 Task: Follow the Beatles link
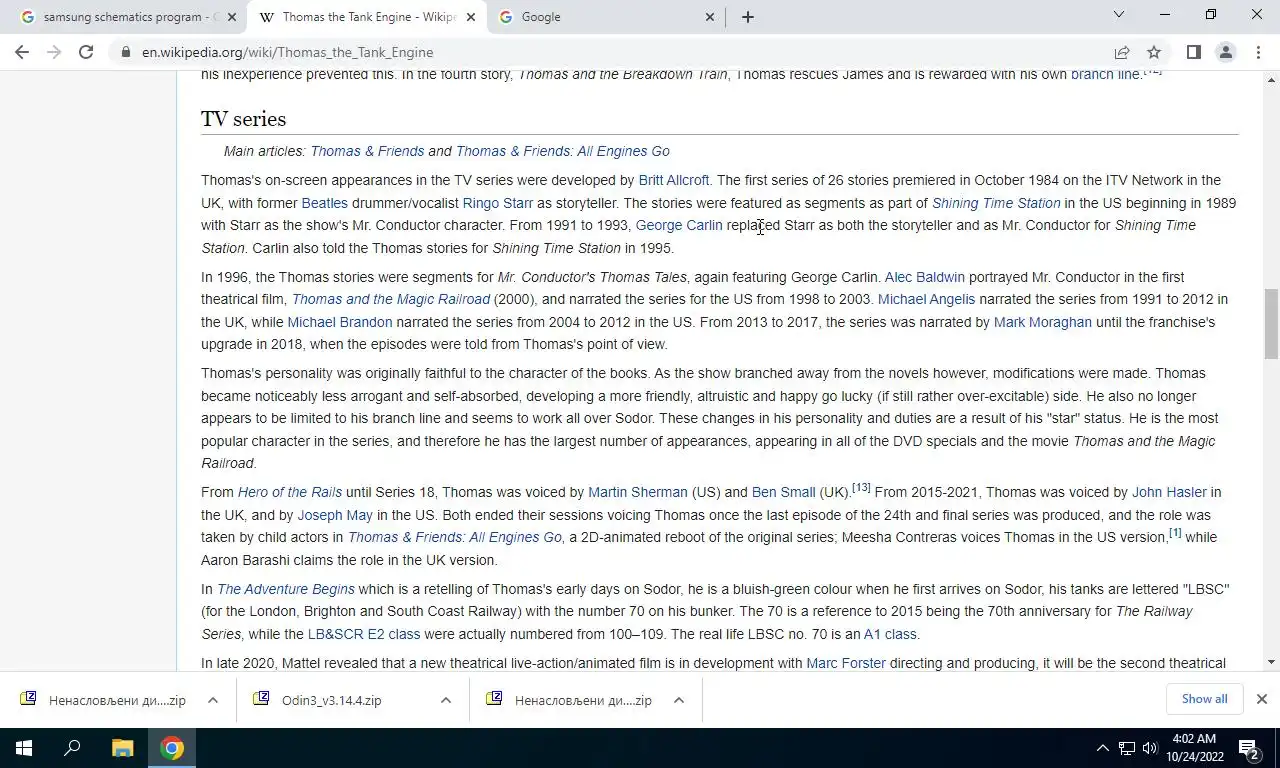pyautogui.click(x=324, y=203)
